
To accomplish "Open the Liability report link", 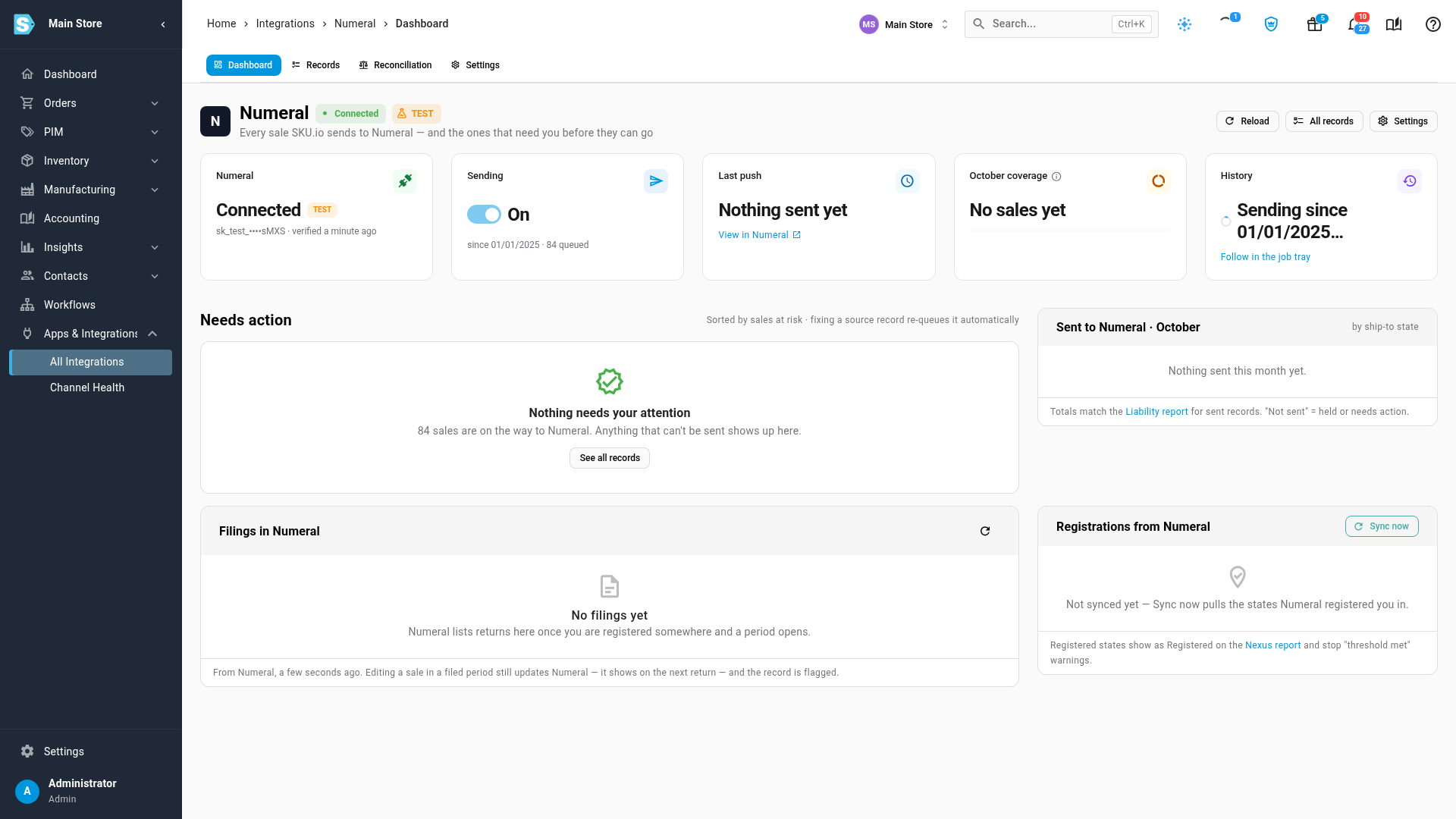I will pyautogui.click(x=1156, y=412).
